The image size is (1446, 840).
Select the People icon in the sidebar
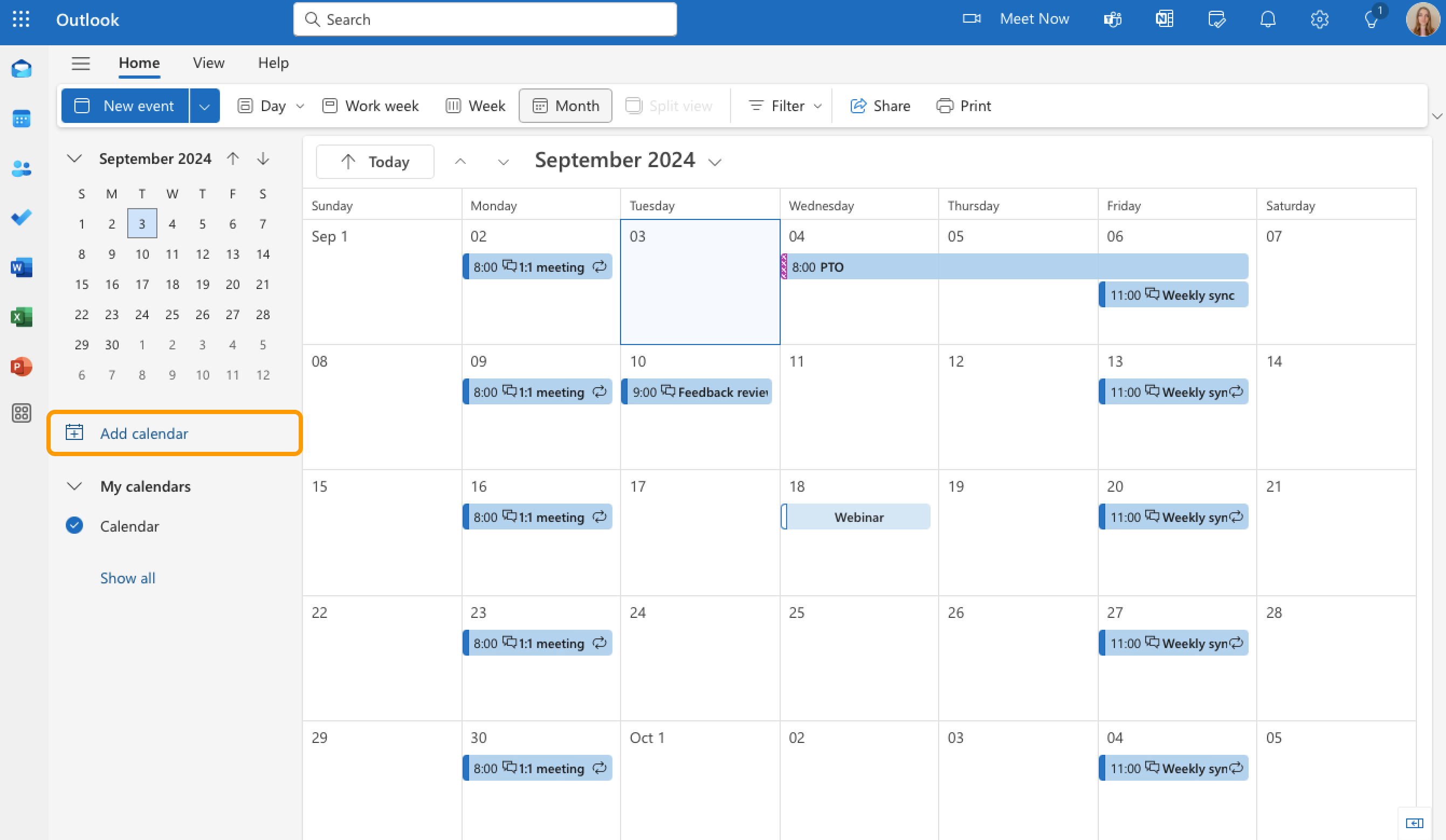pyautogui.click(x=21, y=168)
